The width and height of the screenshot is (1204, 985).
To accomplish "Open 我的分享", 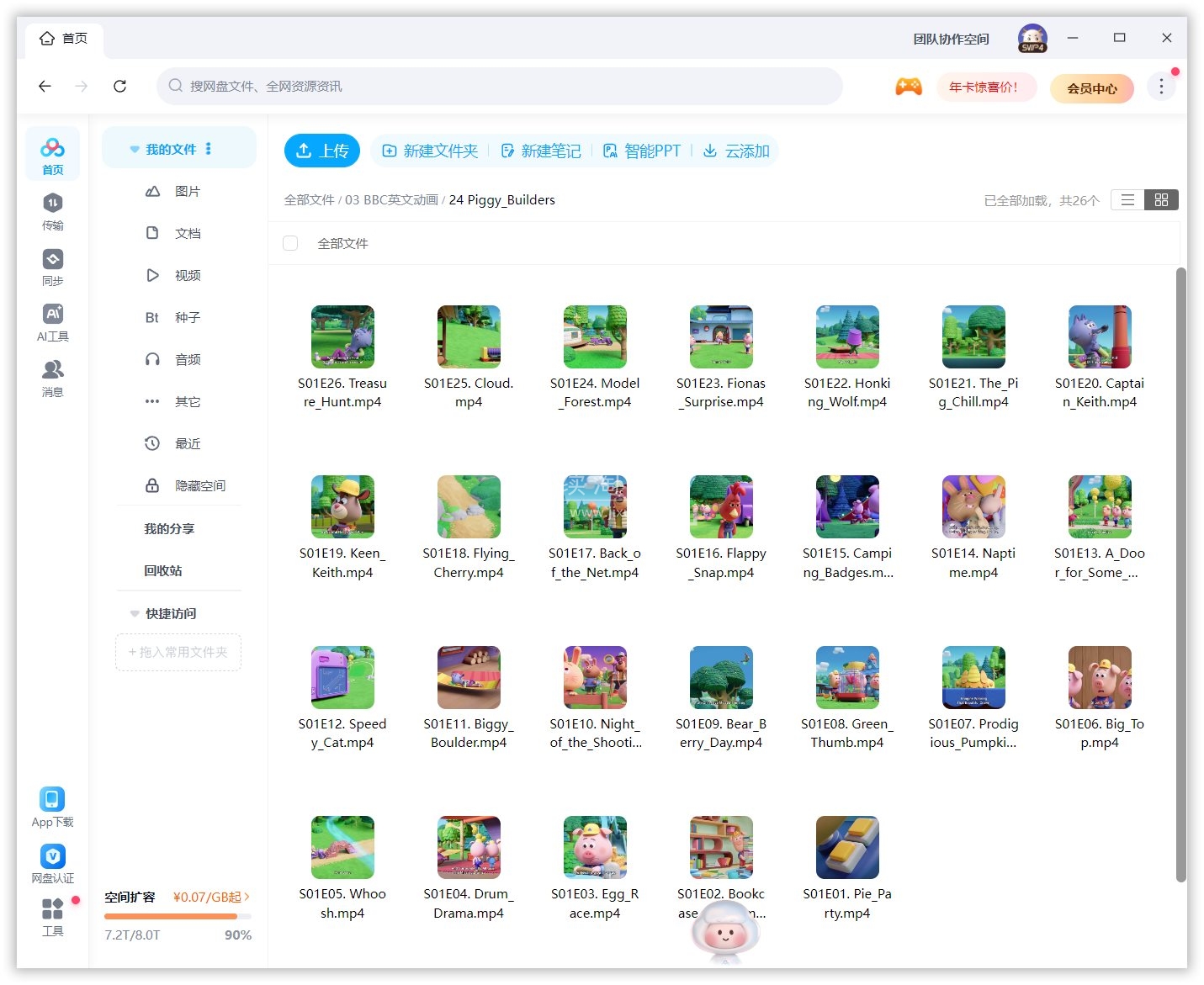I will click(x=169, y=528).
